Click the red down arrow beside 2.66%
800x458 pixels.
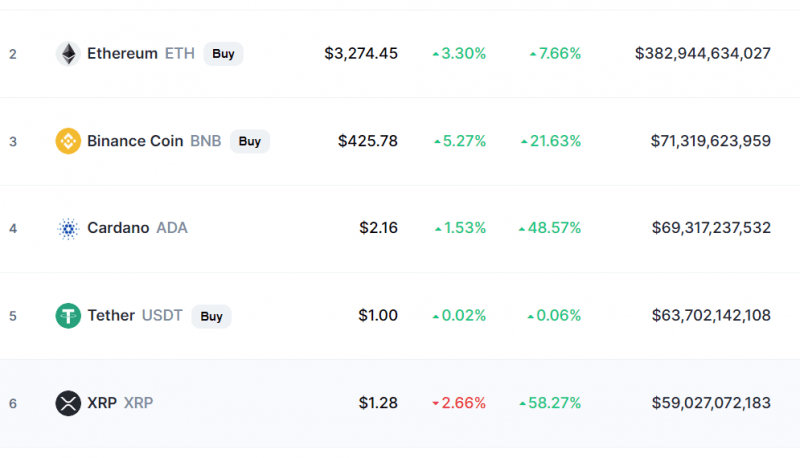(436, 403)
